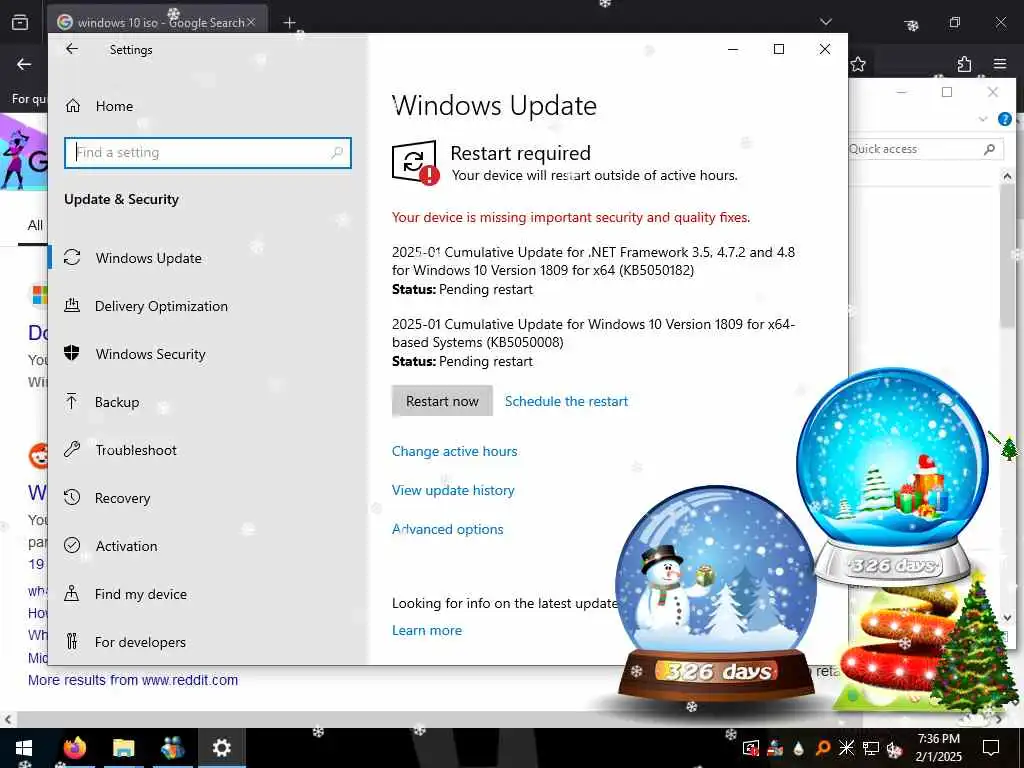Open a new browser tab
The image size is (1024, 768).
coord(289,23)
